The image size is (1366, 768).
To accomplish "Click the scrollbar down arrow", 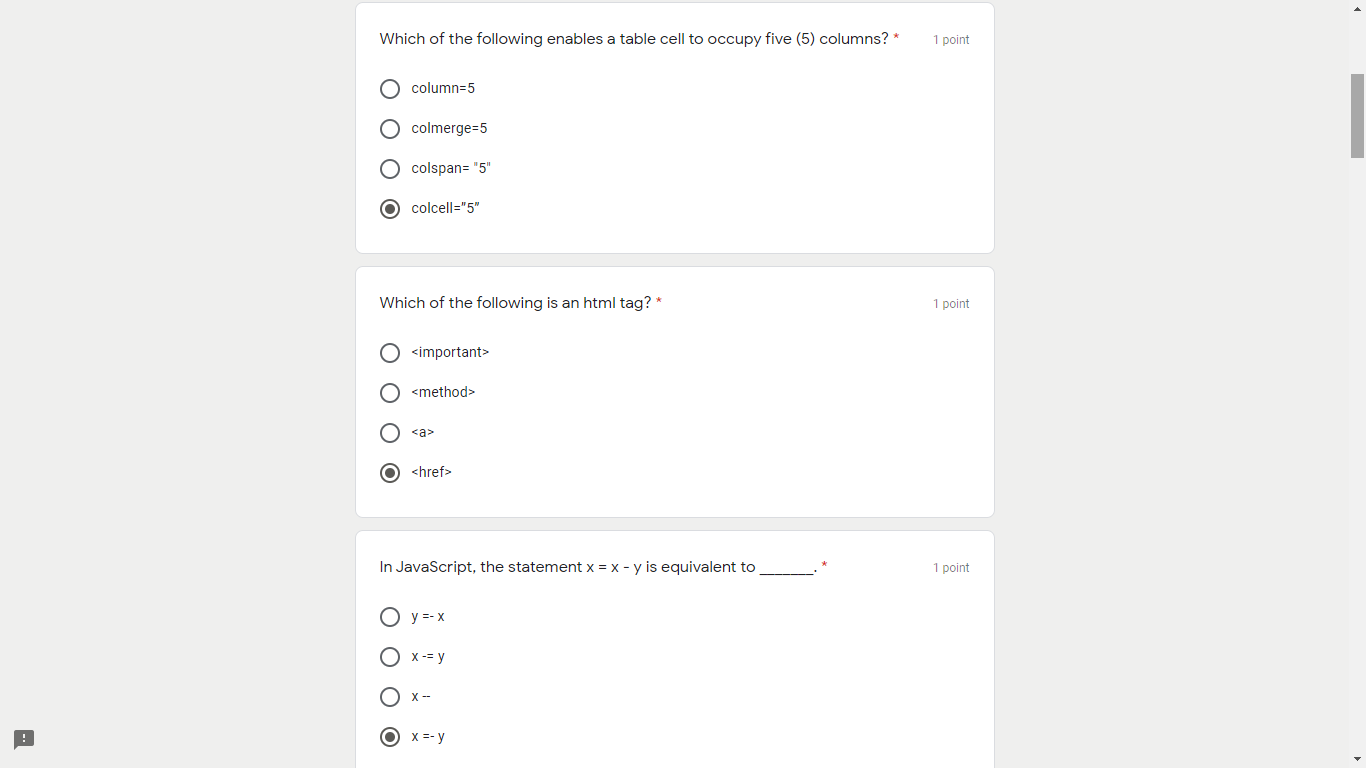I will tap(1357, 759).
